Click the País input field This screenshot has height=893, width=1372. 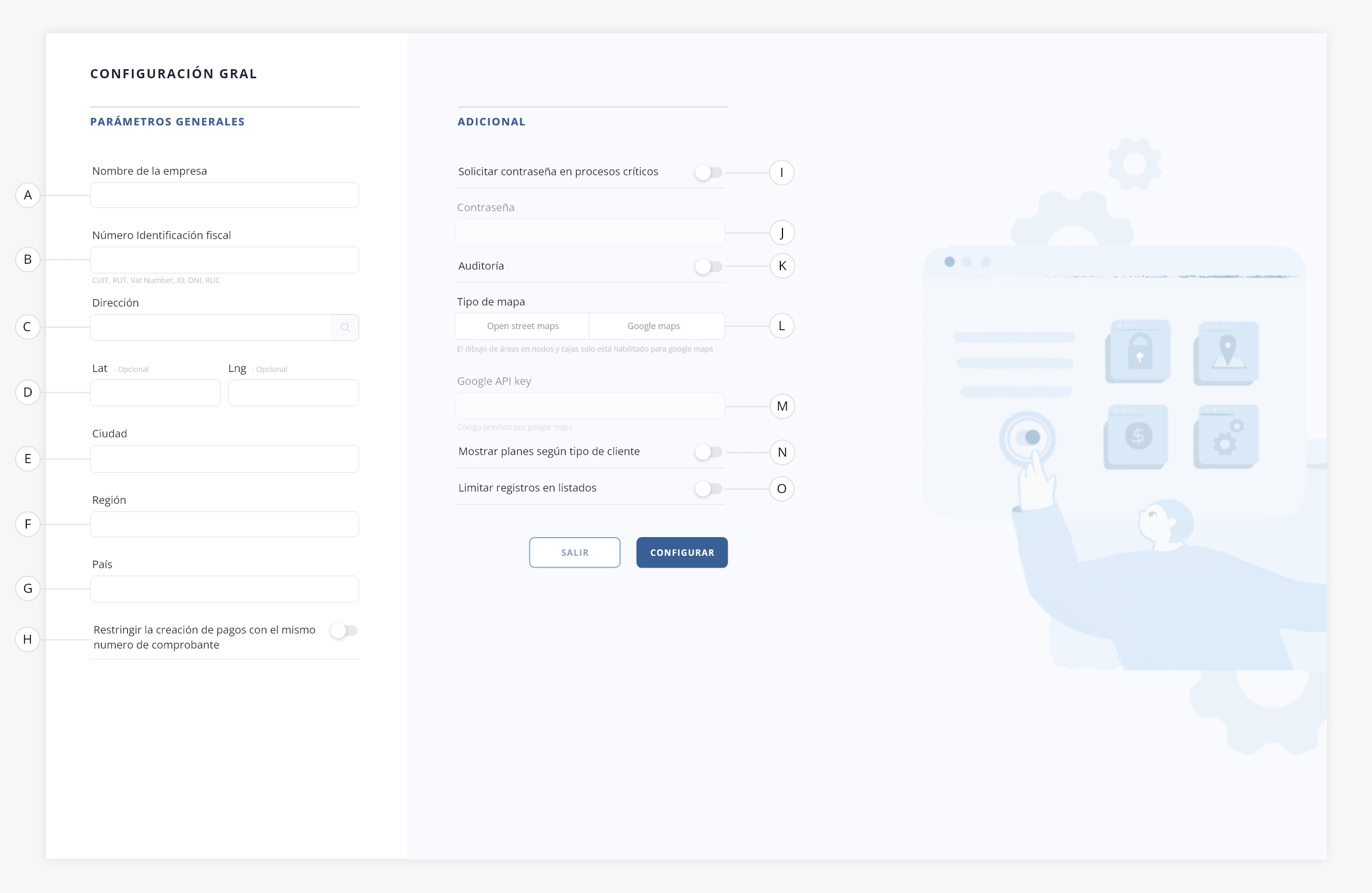click(x=224, y=589)
